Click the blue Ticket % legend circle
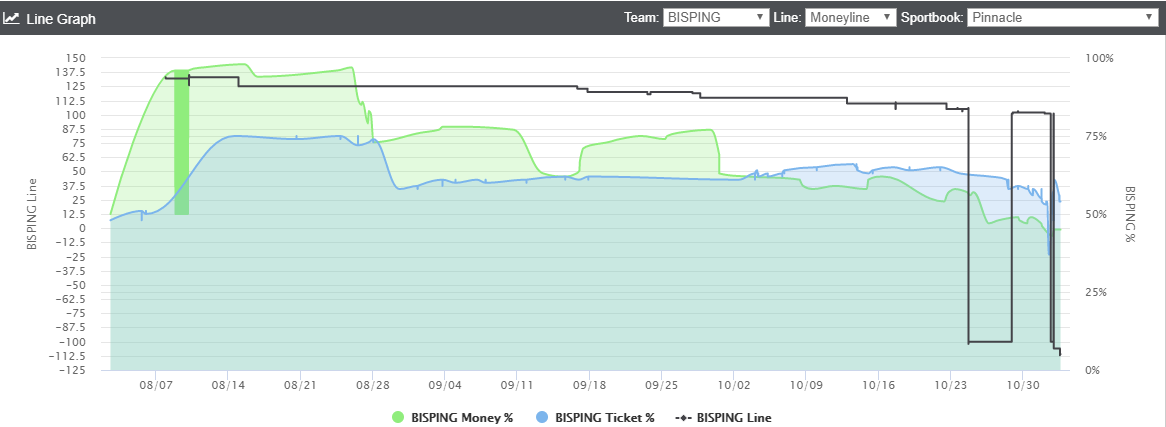Image resolution: width=1166 pixels, height=427 pixels. [x=542, y=417]
